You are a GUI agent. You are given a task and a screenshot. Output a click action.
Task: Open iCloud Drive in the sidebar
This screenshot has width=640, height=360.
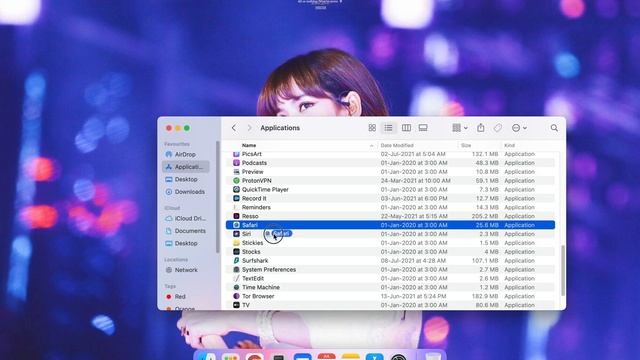click(x=186, y=218)
